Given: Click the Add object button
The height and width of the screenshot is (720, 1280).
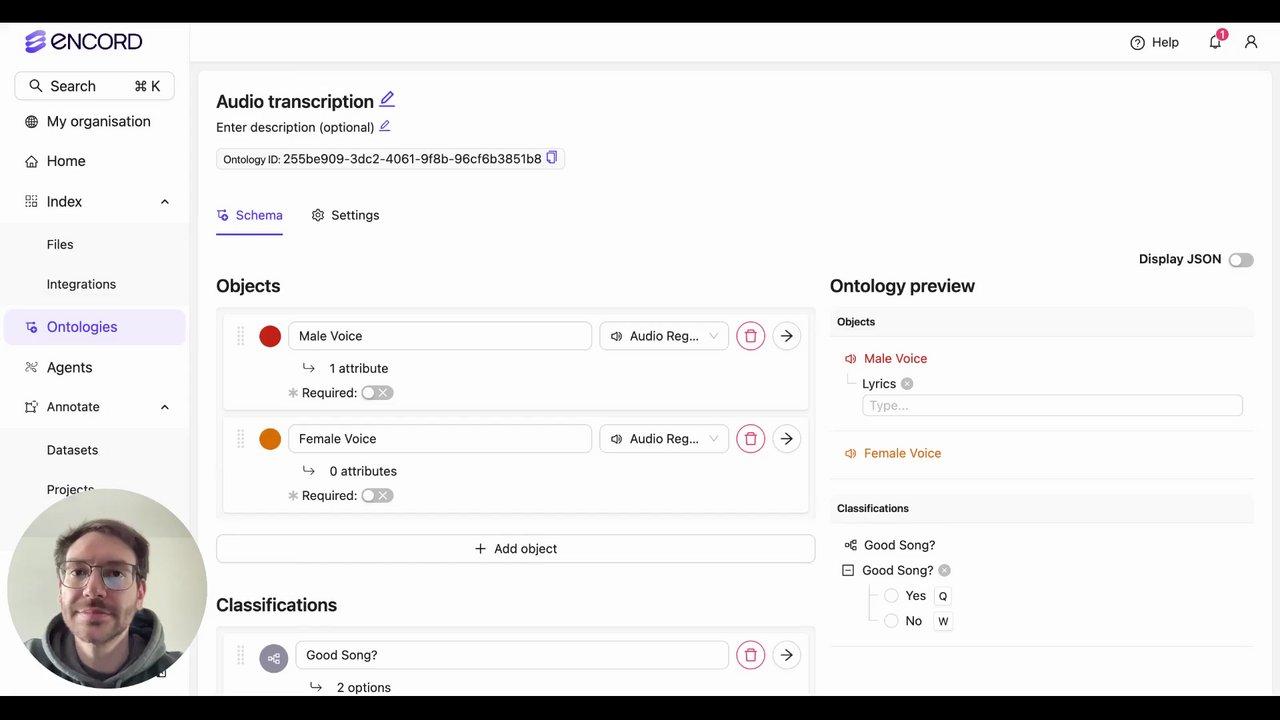Looking at the screenshot, I should tap(515, 549).
